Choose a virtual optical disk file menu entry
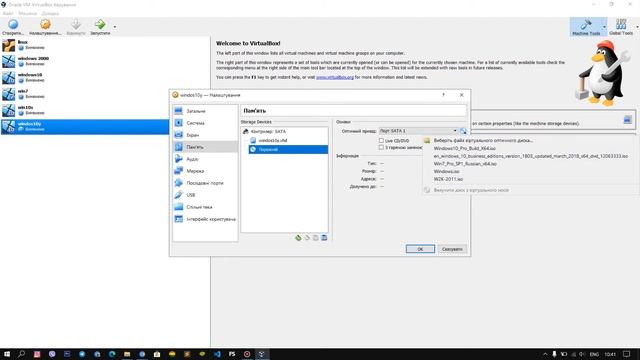The width and height of the screenshot is (640, 360). pyautogui.click(x=483, y=140)
